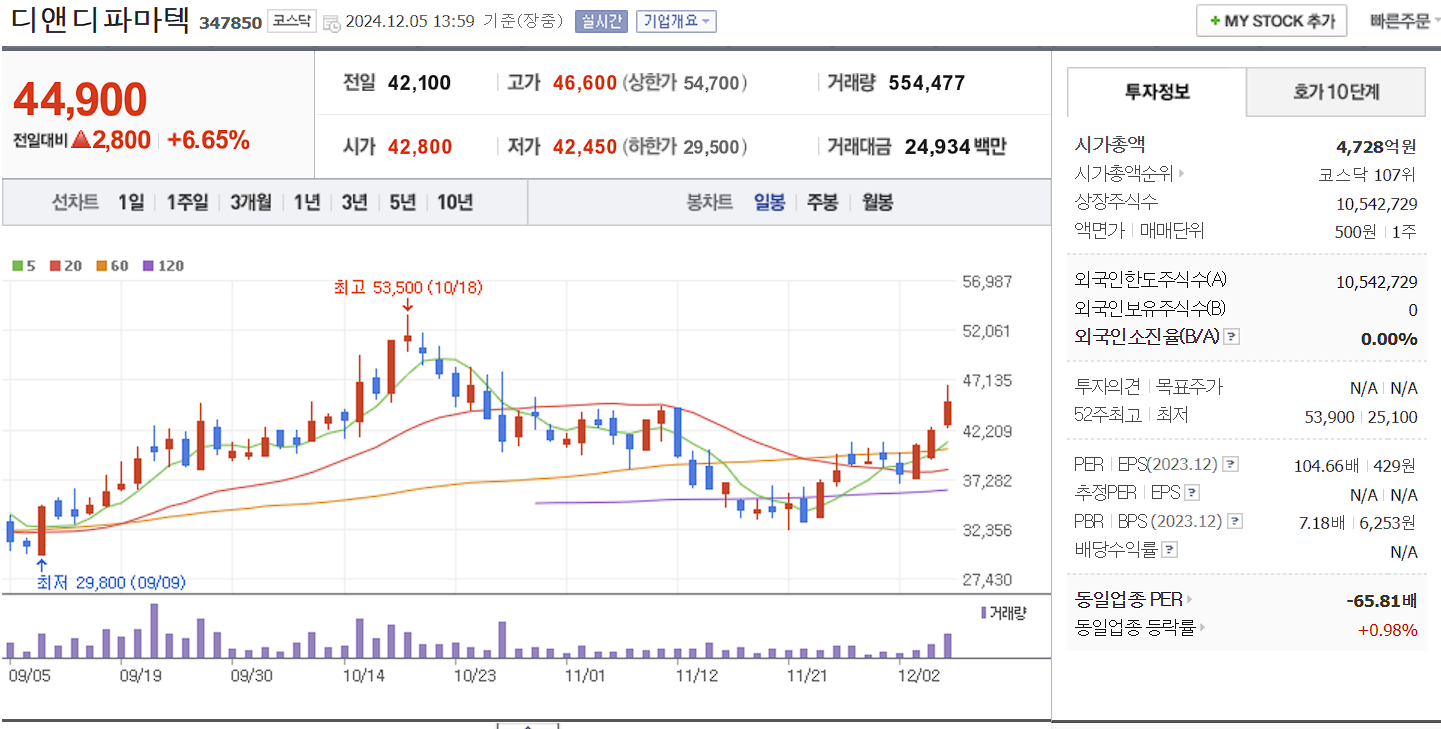Click the 외국인소진율 help icon
1441x729 pixels.
point(1232,338)
